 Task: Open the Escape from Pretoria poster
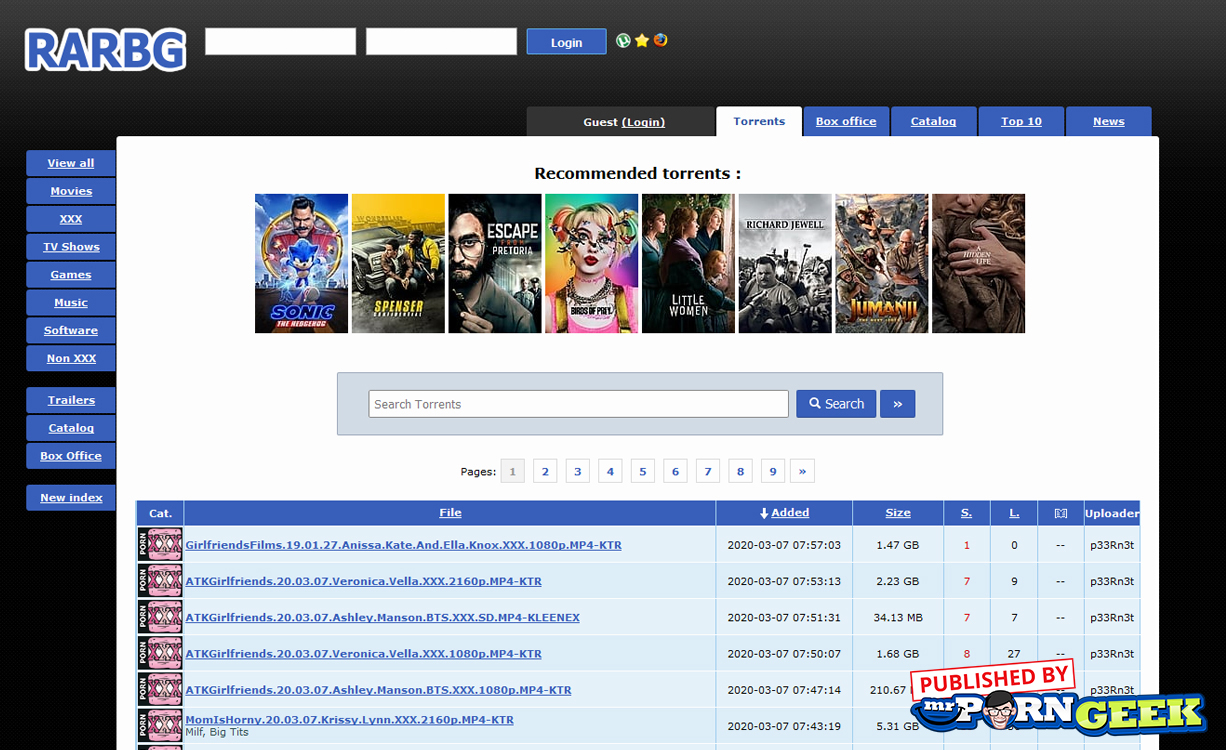tap(495, 263)
